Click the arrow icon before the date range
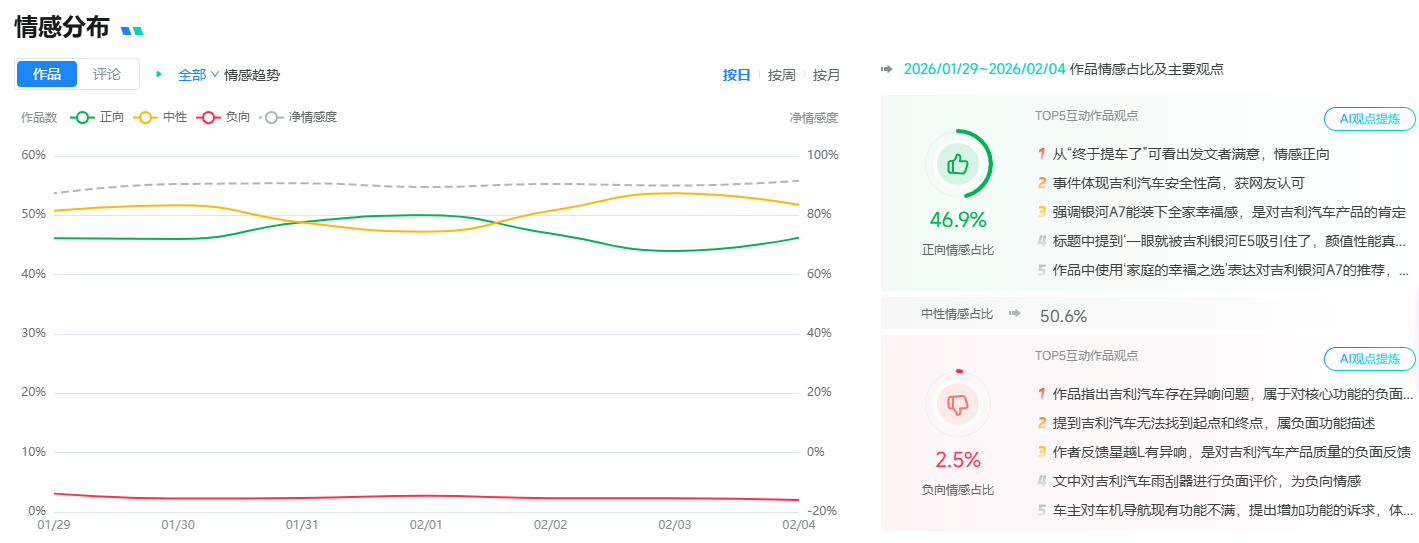The image size is (1419, 543). click(x=887, y=69)
